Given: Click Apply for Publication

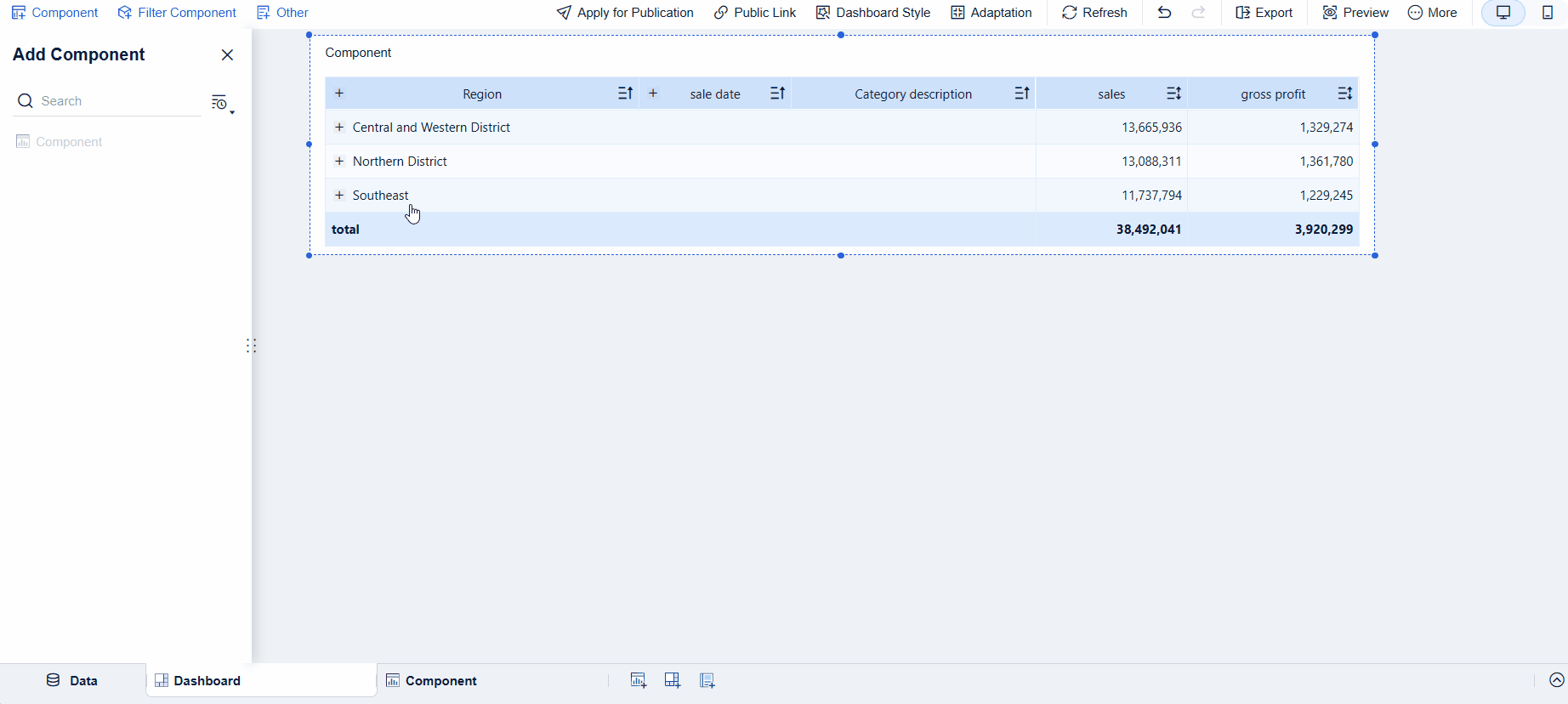Looking at the screenshot, I should [x=625, y=13].
